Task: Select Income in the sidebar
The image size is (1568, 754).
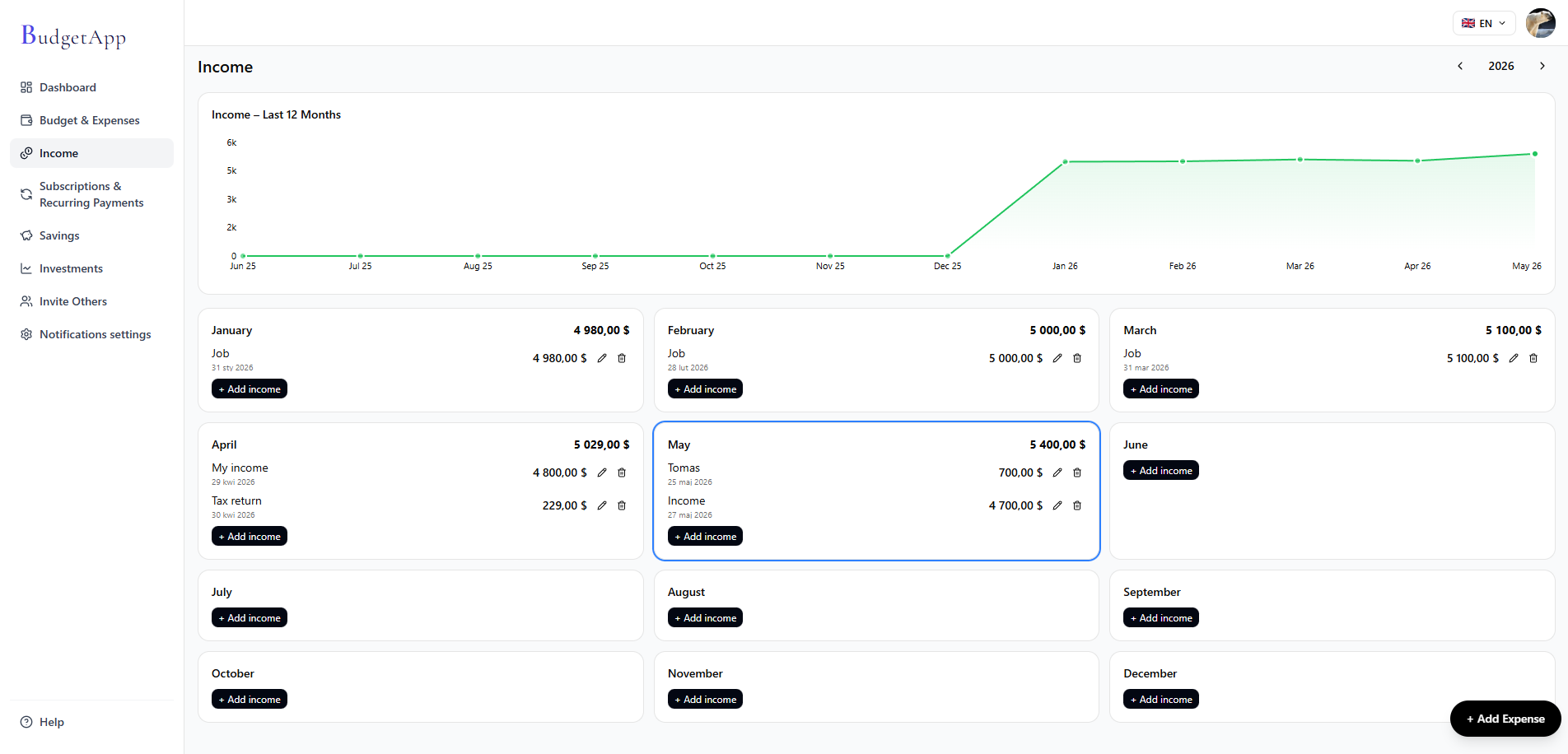Action: pos(91,153)
